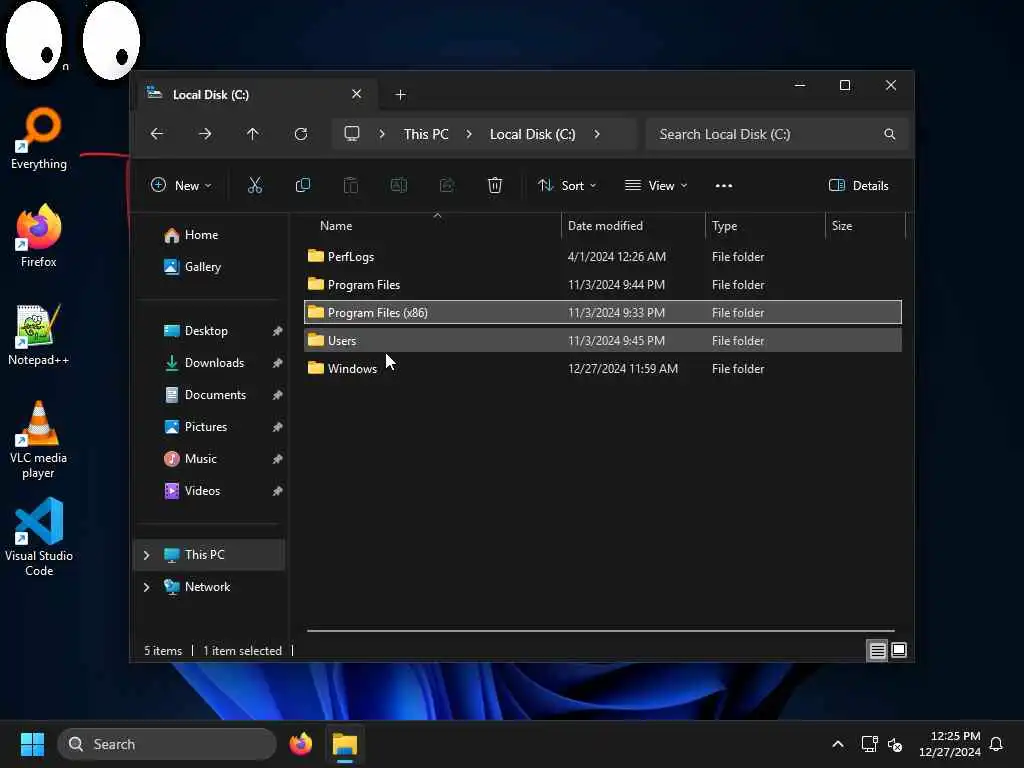
Task: Show hidden tray icons chevron
Action: (838, 744)
